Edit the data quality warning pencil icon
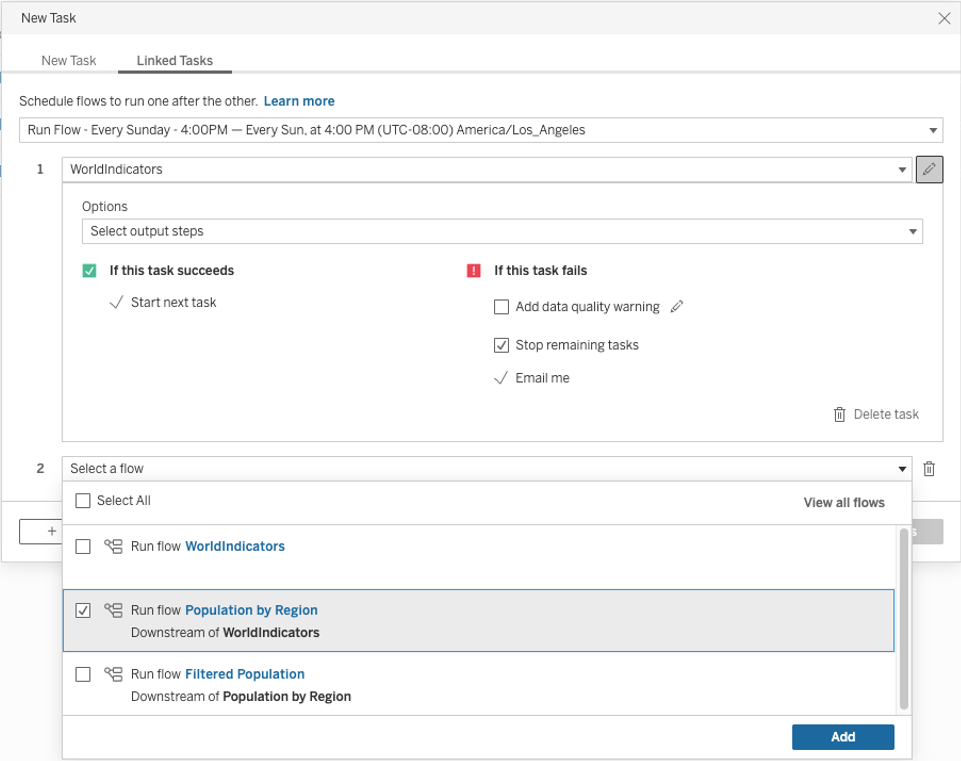 (677, 306)
